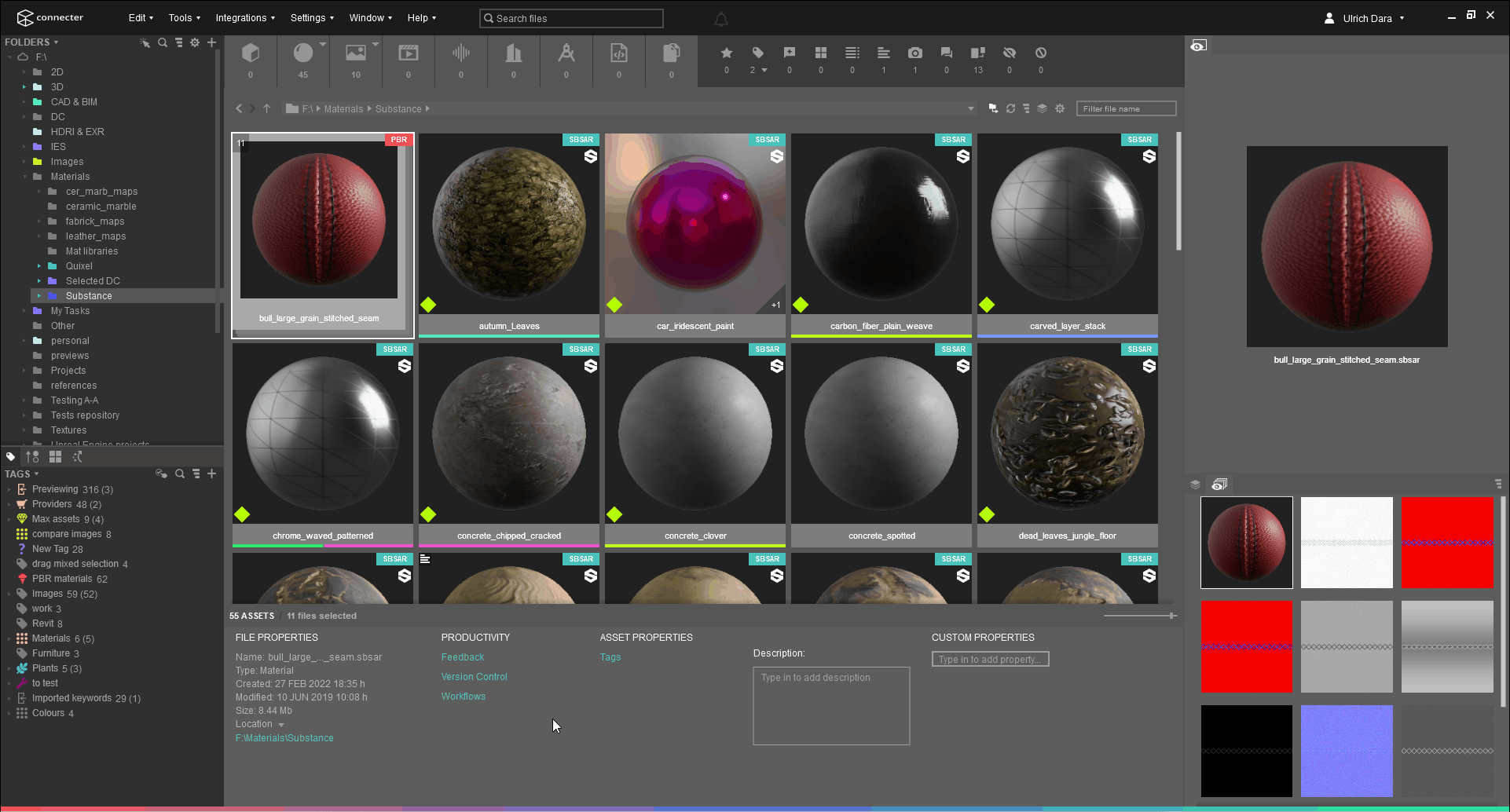Screen dimensions: 1510x812
Task: Select the autumn_Leaves material thumbnail
Action: point(509,224)
